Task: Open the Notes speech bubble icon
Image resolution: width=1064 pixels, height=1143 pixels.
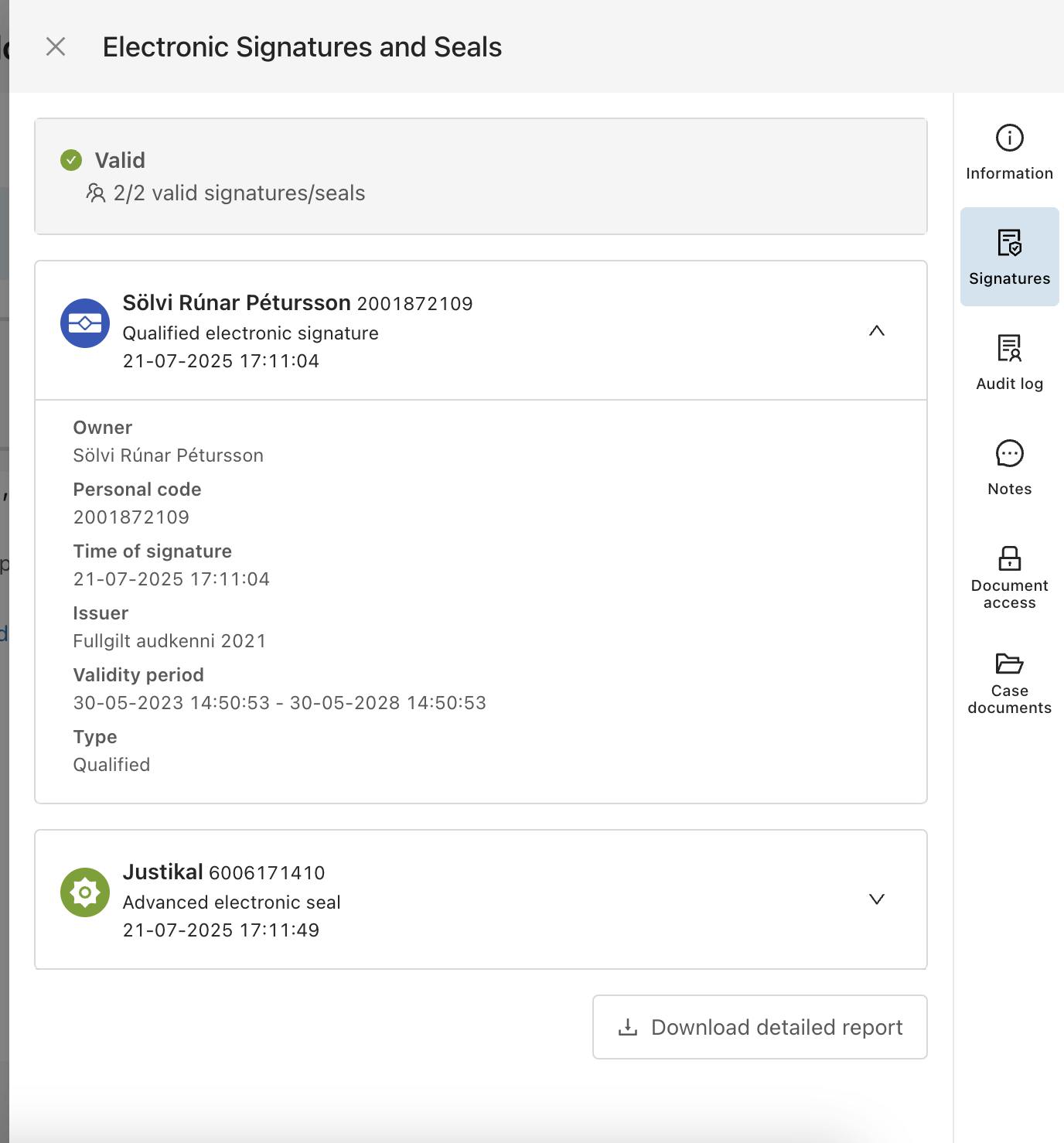Action: [x=1009, y=453]
